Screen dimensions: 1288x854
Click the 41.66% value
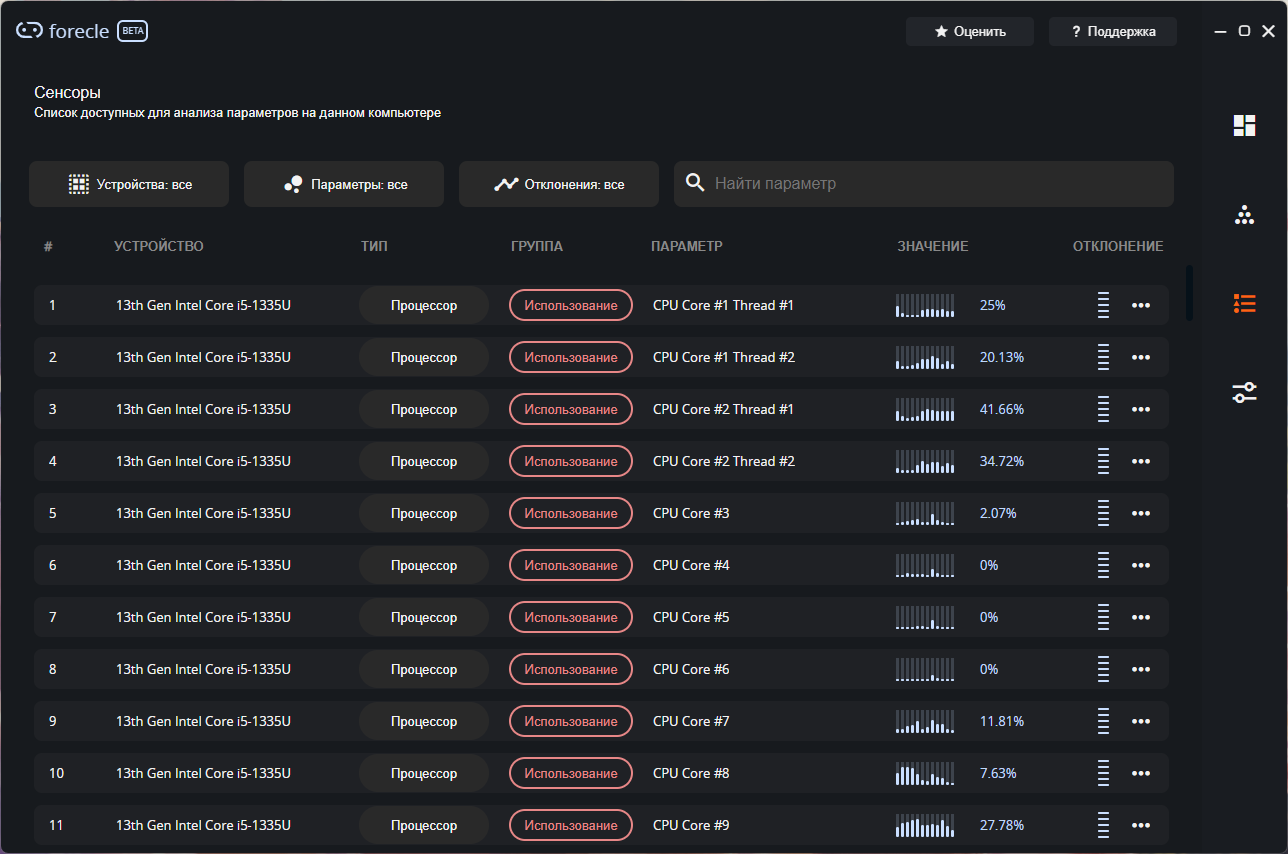[1002, 409]
